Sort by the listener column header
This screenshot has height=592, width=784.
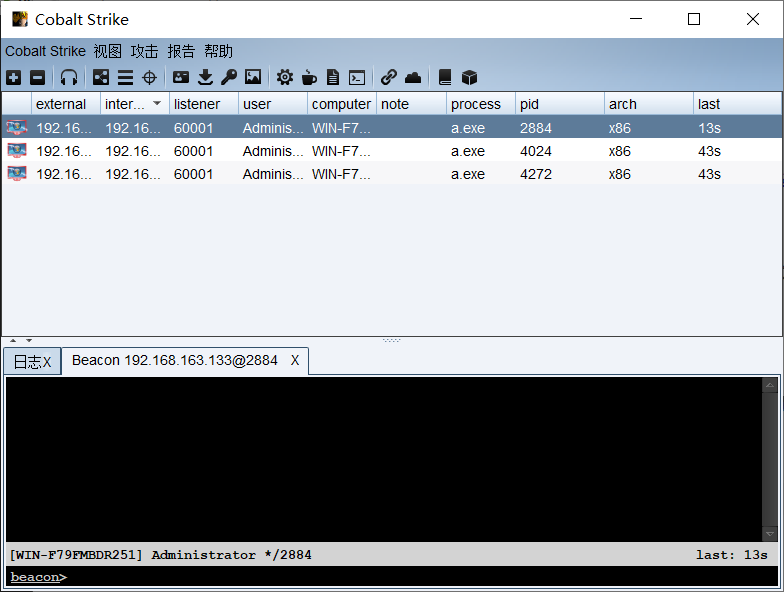(x=204, y=104)
